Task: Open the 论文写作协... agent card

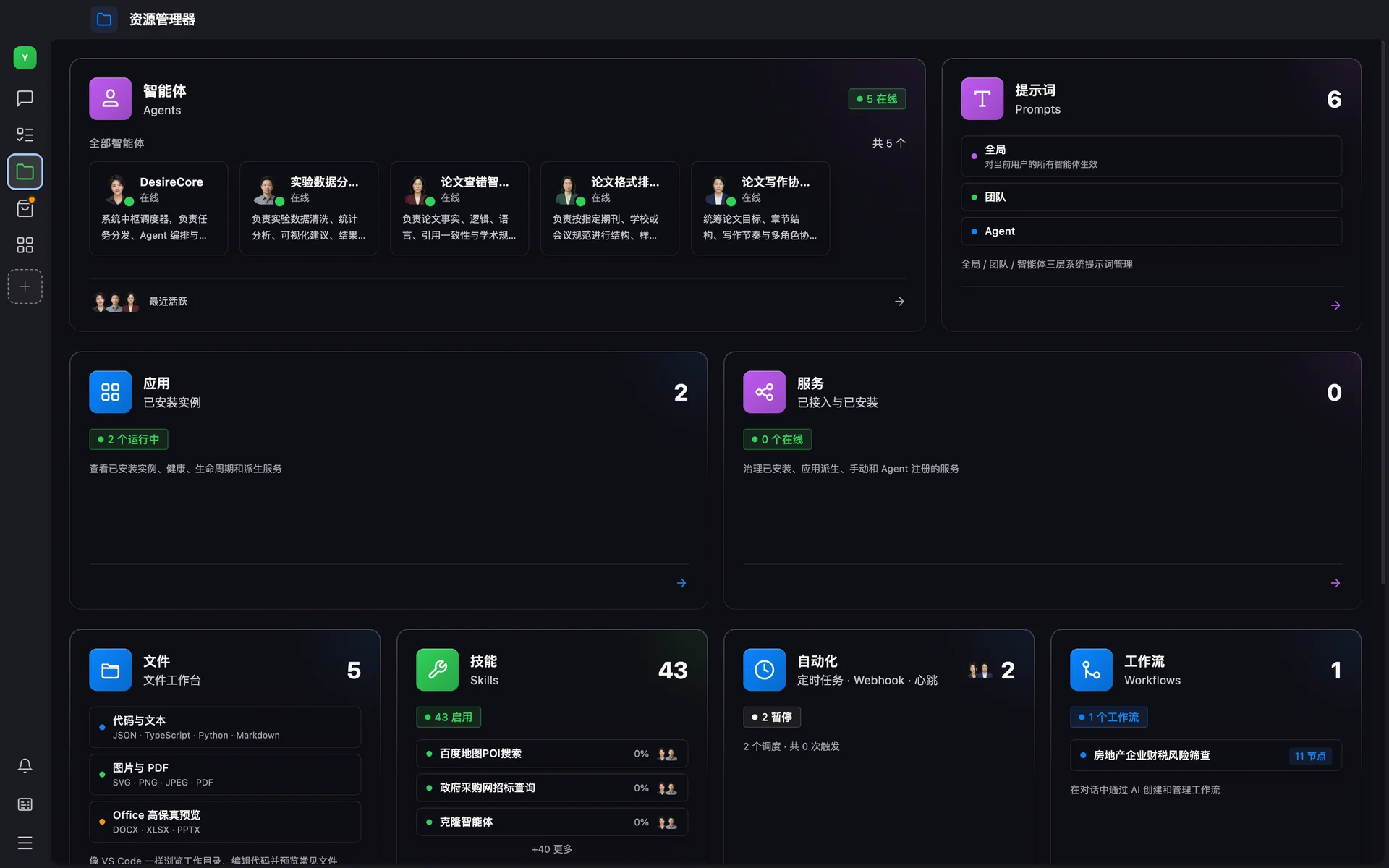Action: pyautogui.click(x=760, y=208)
